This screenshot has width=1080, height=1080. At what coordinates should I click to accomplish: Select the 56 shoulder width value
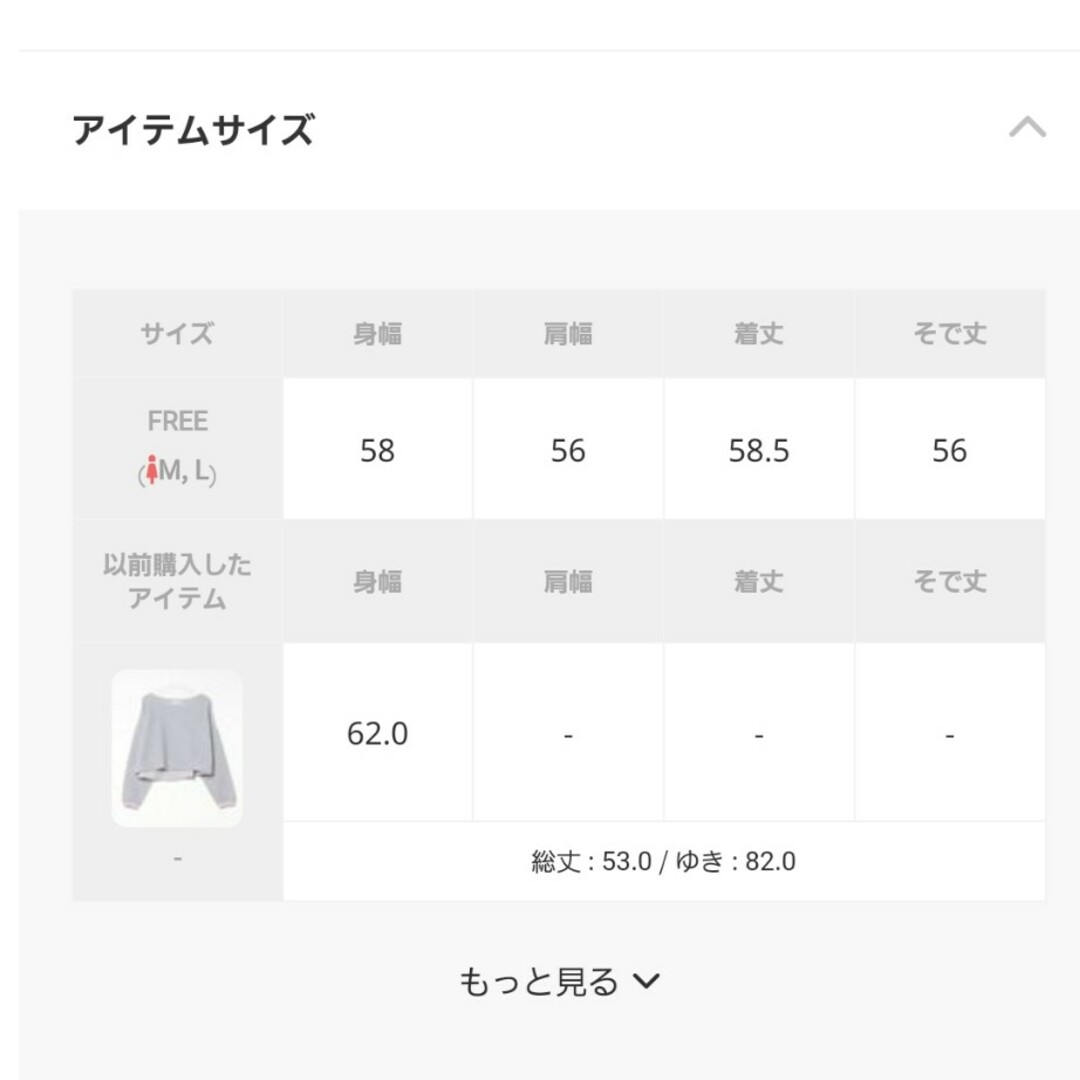pyautogui.click(x=568, y=450)
